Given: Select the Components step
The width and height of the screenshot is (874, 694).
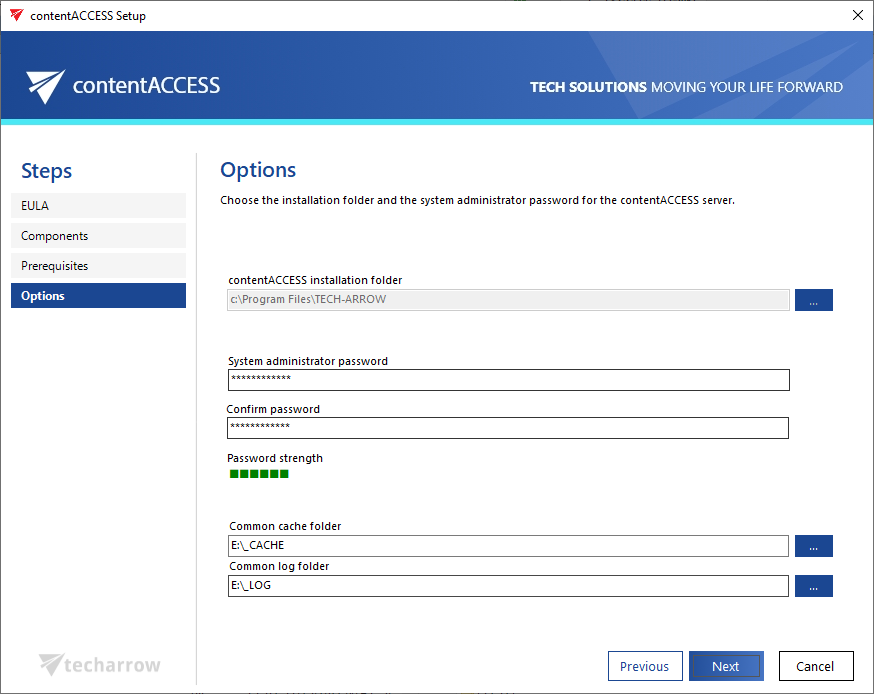Looking at the screenshot, I should click(x=98, y=235).
